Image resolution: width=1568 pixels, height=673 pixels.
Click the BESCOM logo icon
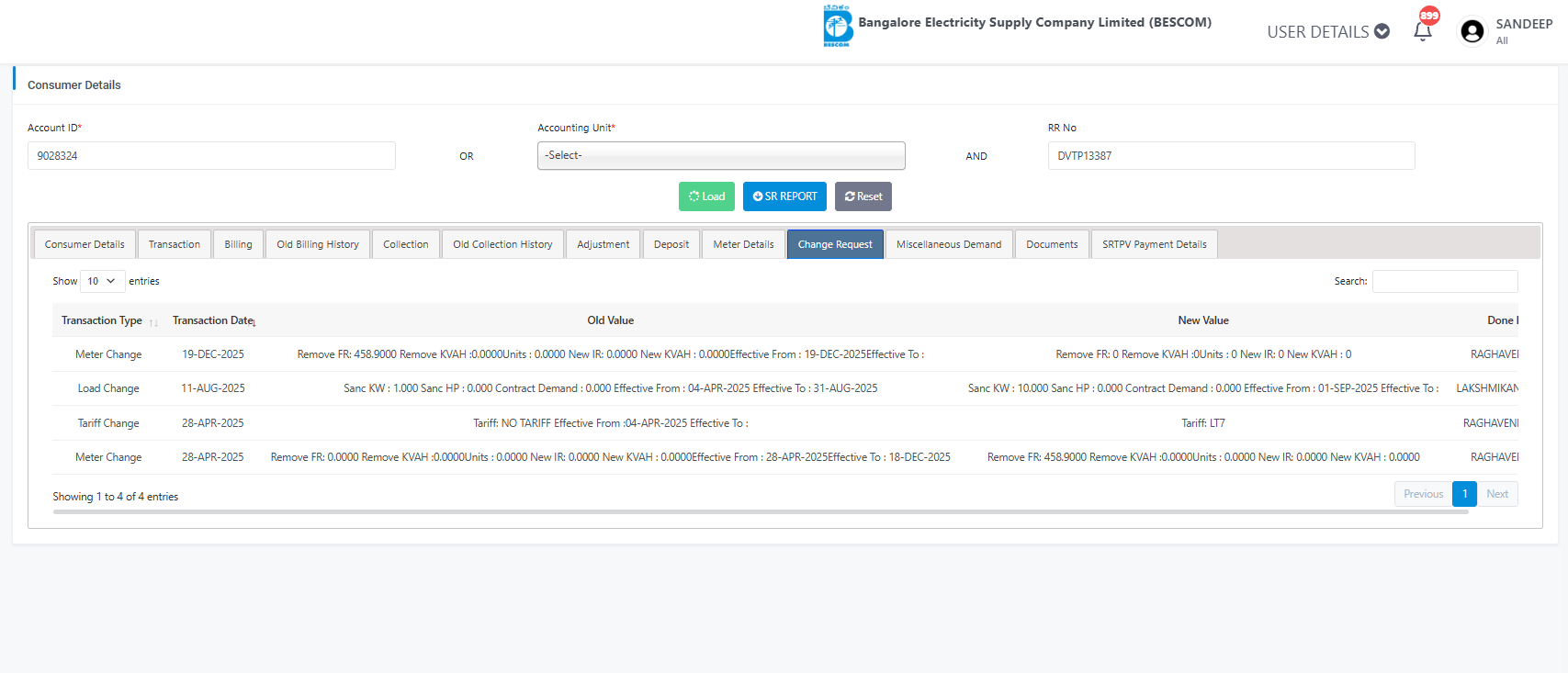tap(837, 26)
